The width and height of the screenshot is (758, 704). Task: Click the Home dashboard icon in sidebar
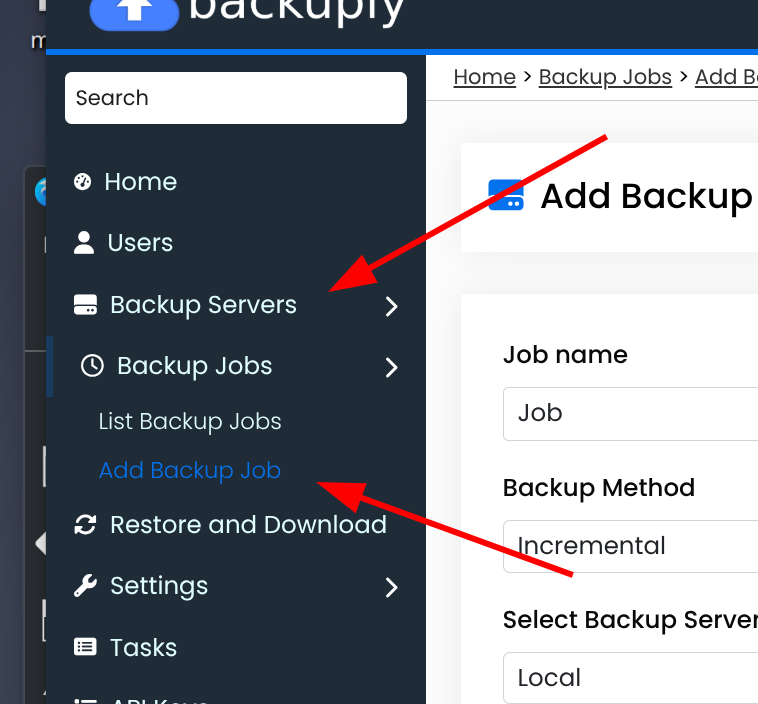(83, 182)
